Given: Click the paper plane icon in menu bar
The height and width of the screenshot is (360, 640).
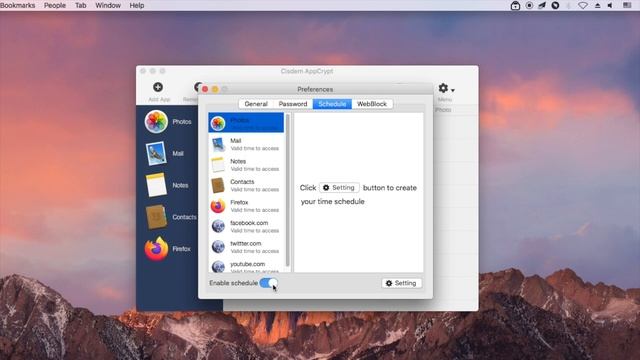Looking at the screenshot, I should click(542, 5).
